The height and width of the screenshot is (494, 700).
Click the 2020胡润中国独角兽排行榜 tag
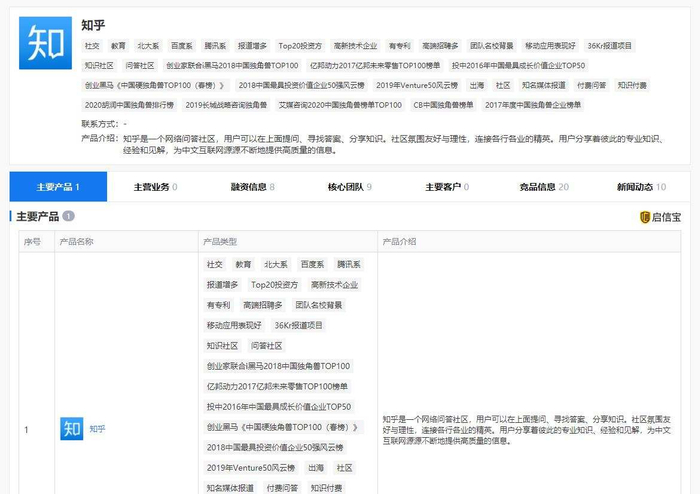129,105
